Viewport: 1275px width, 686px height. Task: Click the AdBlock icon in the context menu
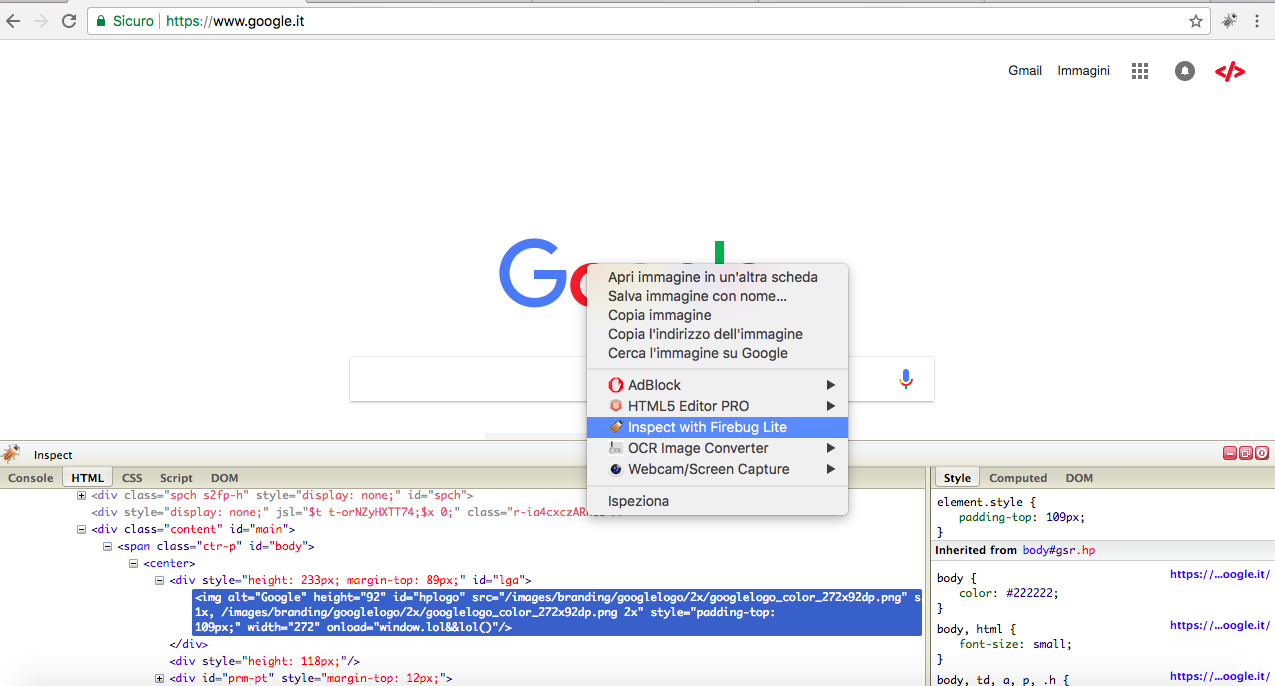tap(615, 384)
